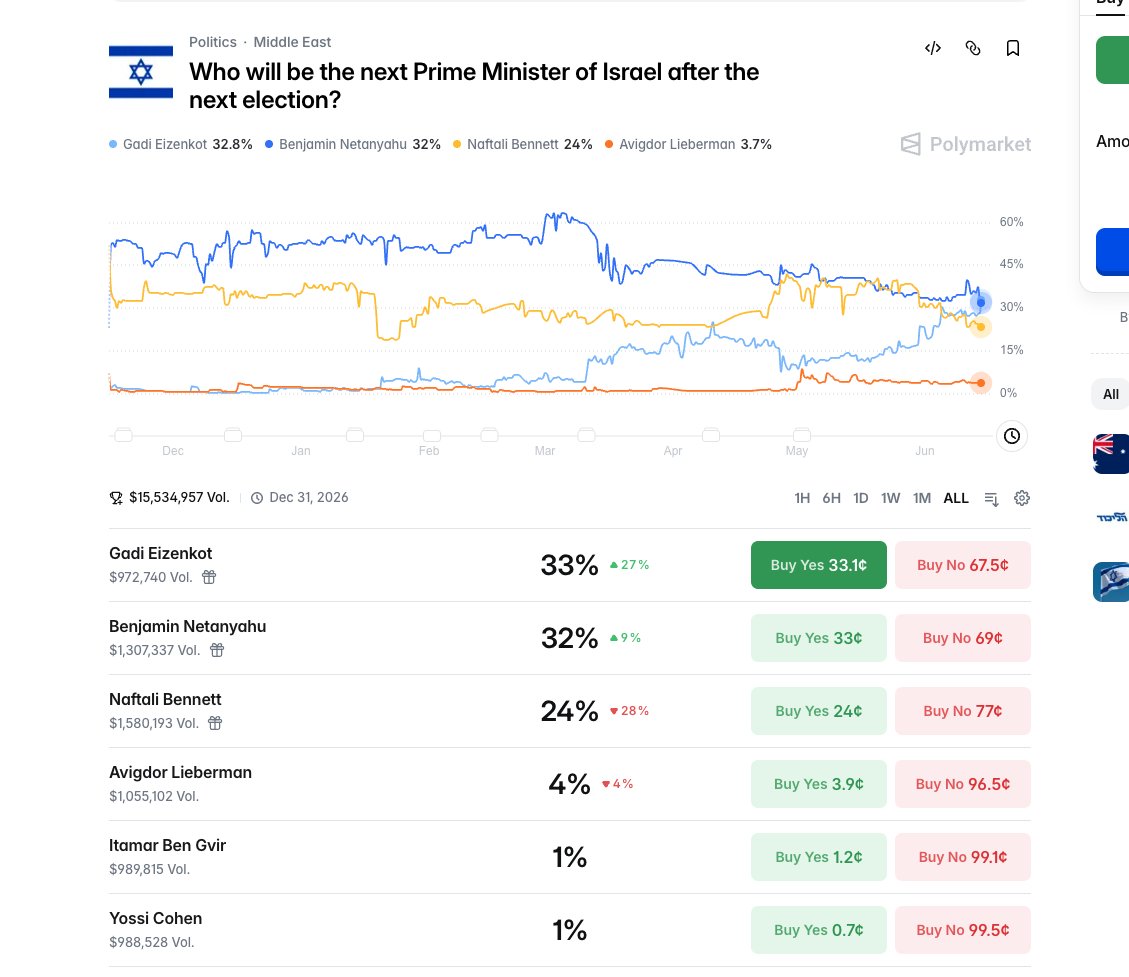Copy the market link icon

point(973,48)
